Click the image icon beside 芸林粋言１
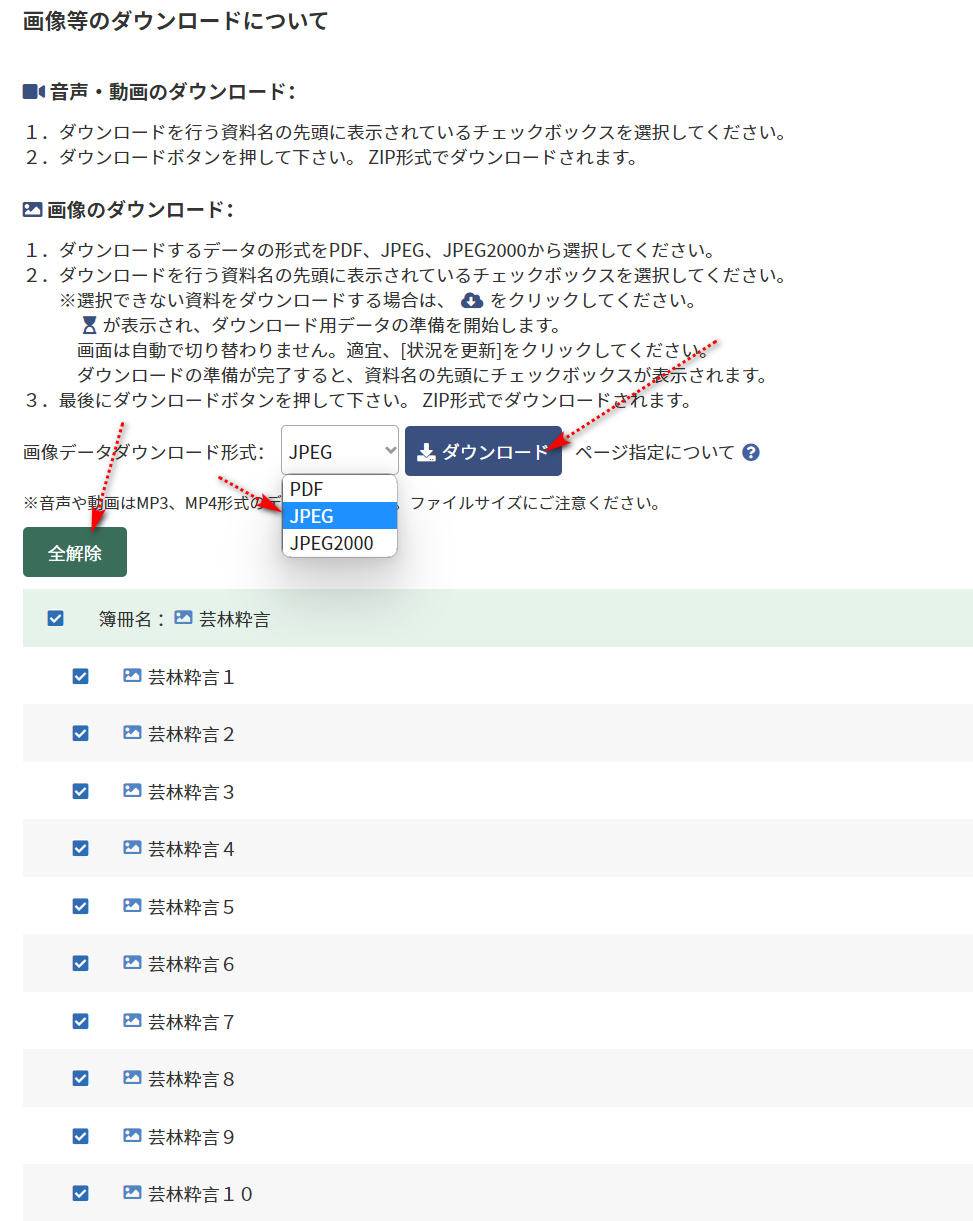Screen dimensions: 973x1221 tap(132, 676)
